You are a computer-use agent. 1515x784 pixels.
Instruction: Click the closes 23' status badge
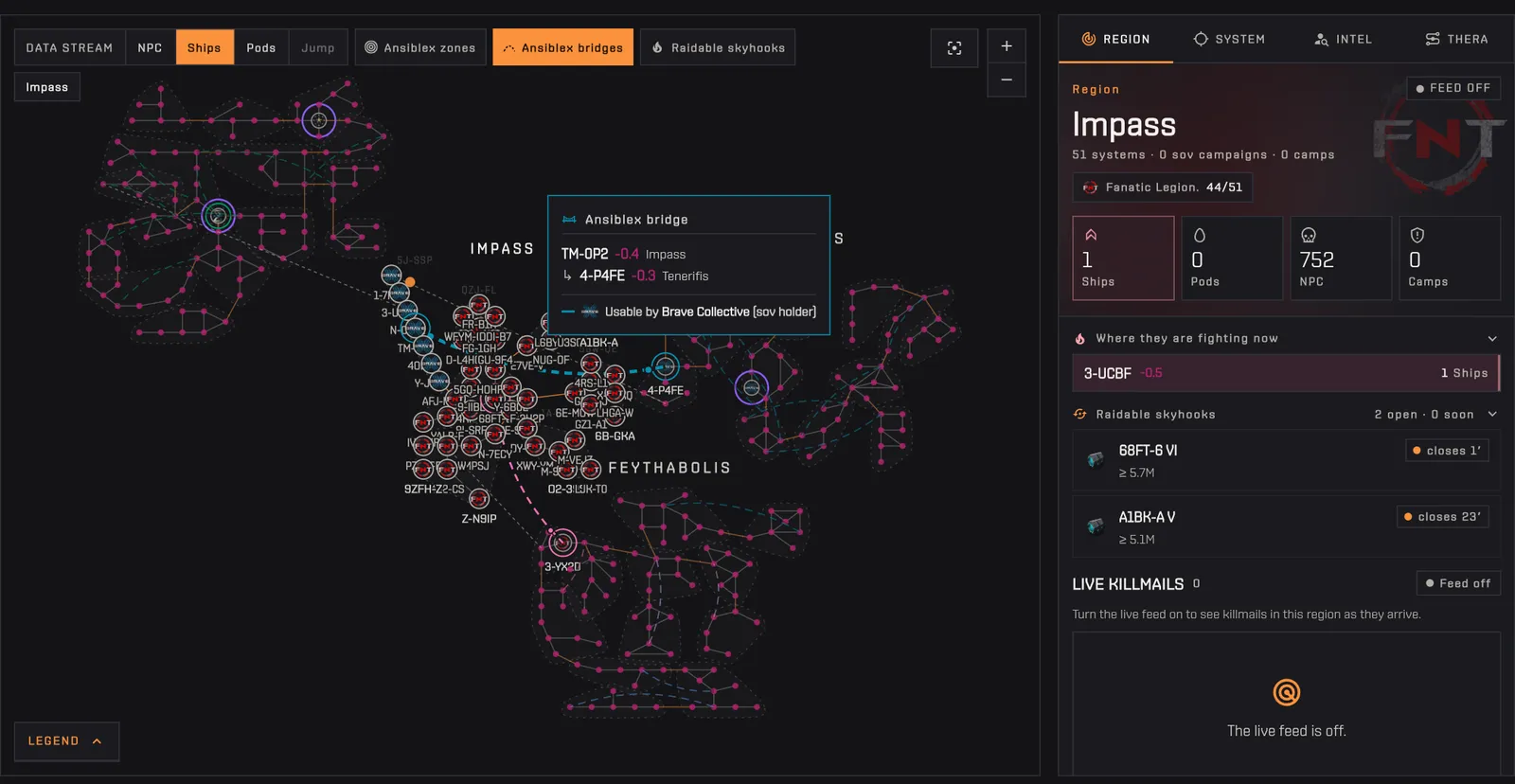coord(1442,517)
